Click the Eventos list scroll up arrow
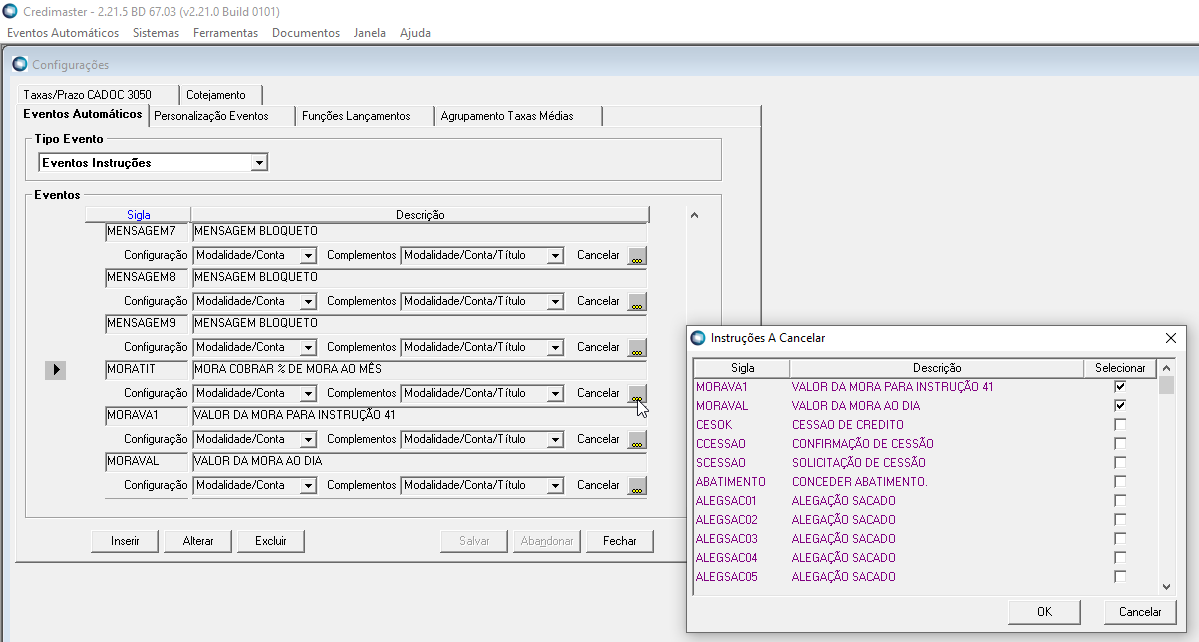 coord(694,216)
